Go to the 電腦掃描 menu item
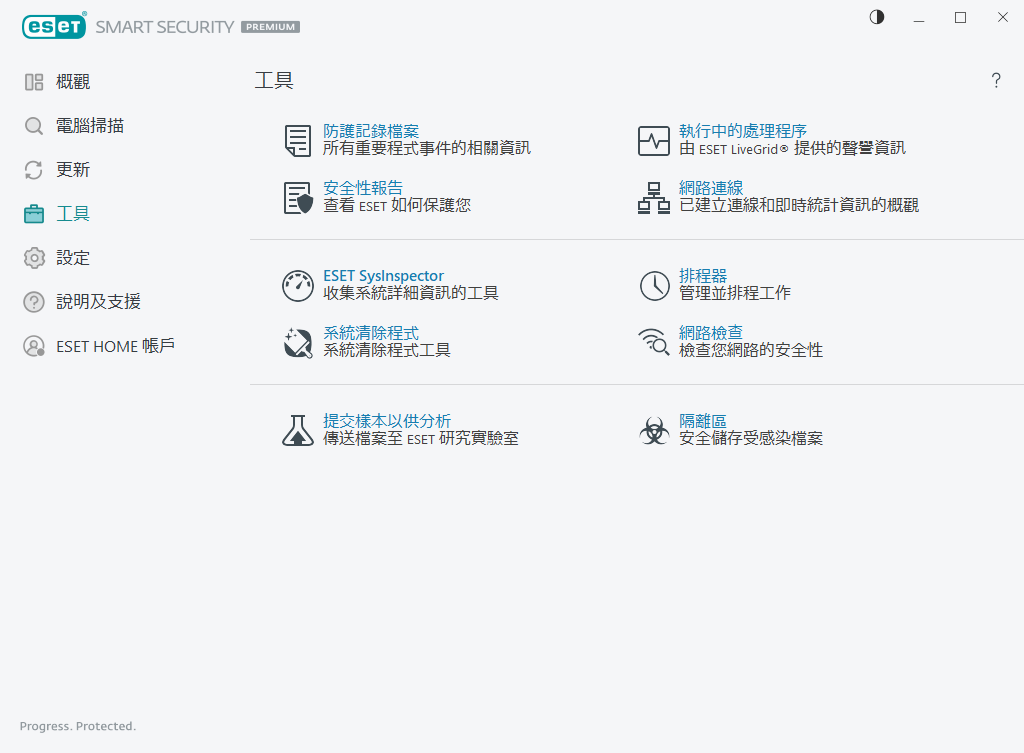Viewport: 1024px width, 753px height. tap(90, 125)
